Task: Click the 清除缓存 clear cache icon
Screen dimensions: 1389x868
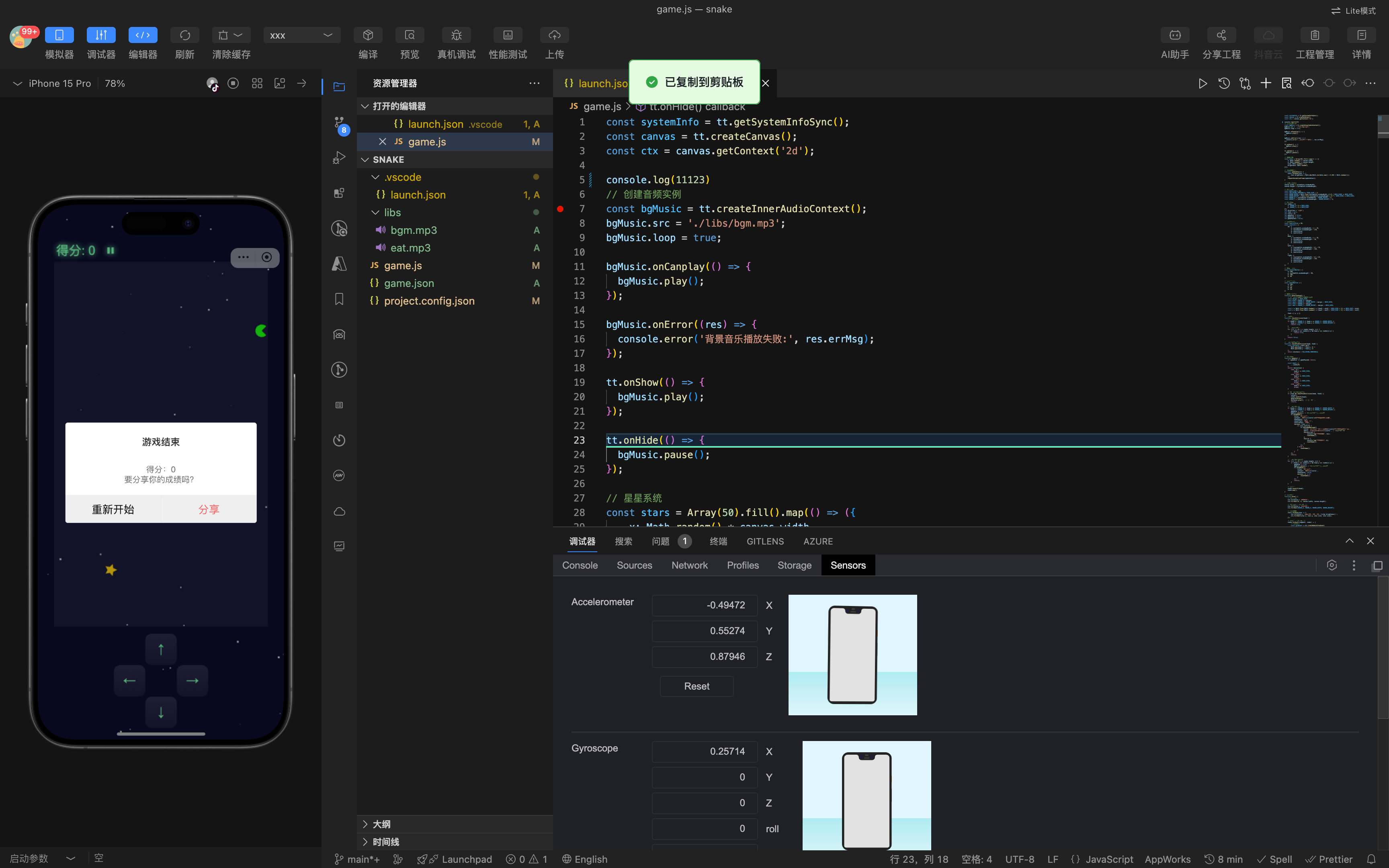Action: coord(224,35)
